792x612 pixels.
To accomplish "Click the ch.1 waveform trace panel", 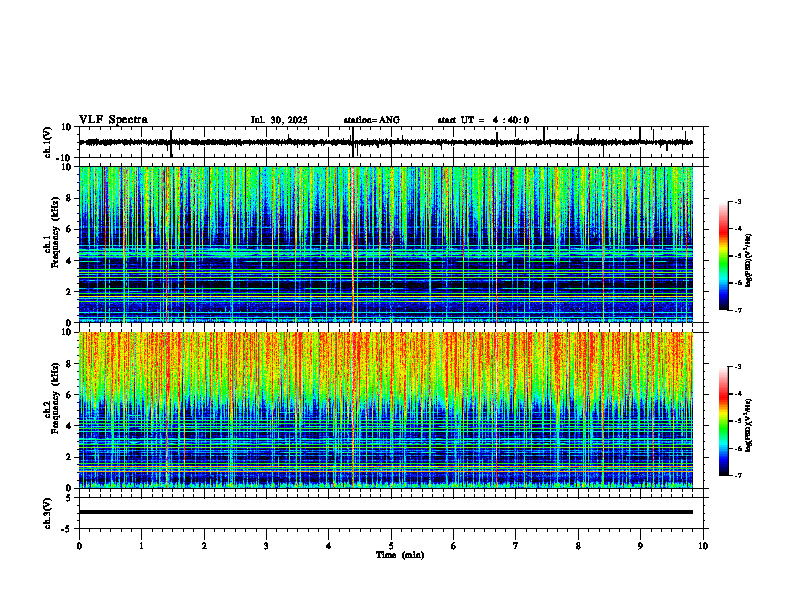I will click(x=391, y=142).
